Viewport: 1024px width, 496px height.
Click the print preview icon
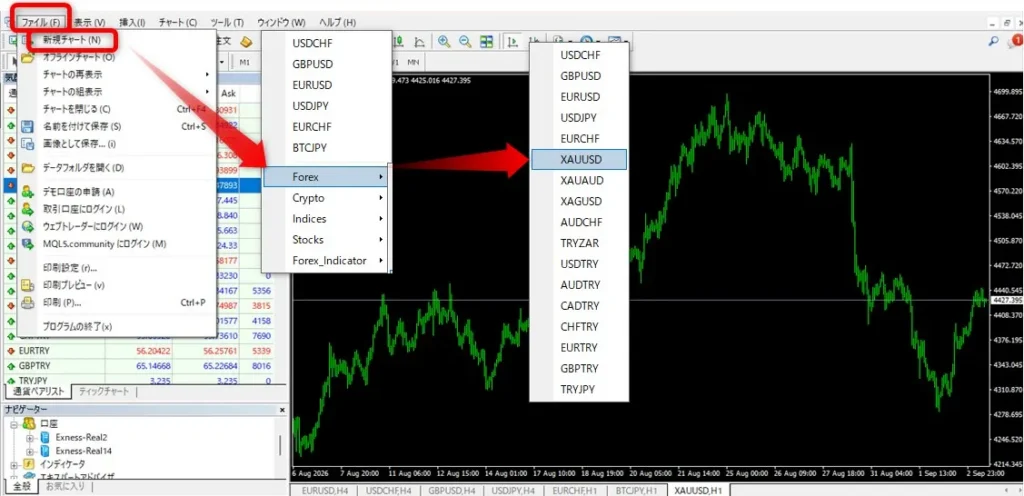point(27,285)
